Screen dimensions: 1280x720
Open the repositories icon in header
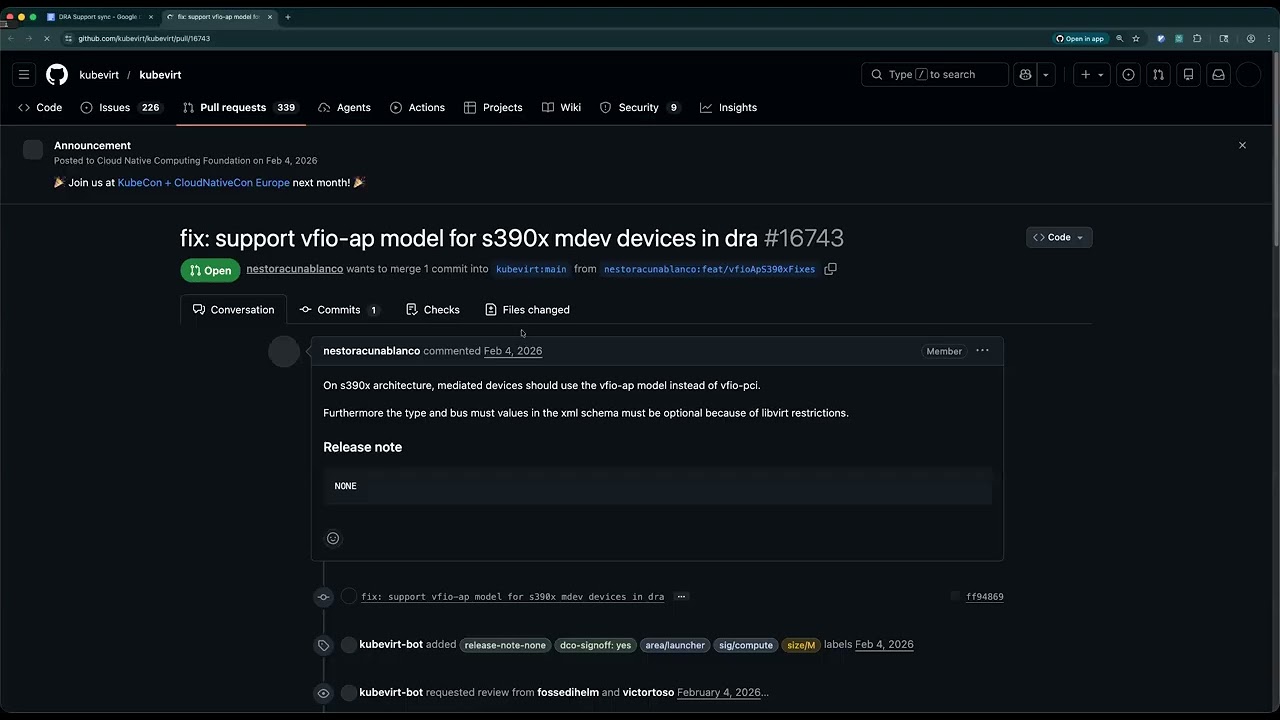pos(1188,75)
